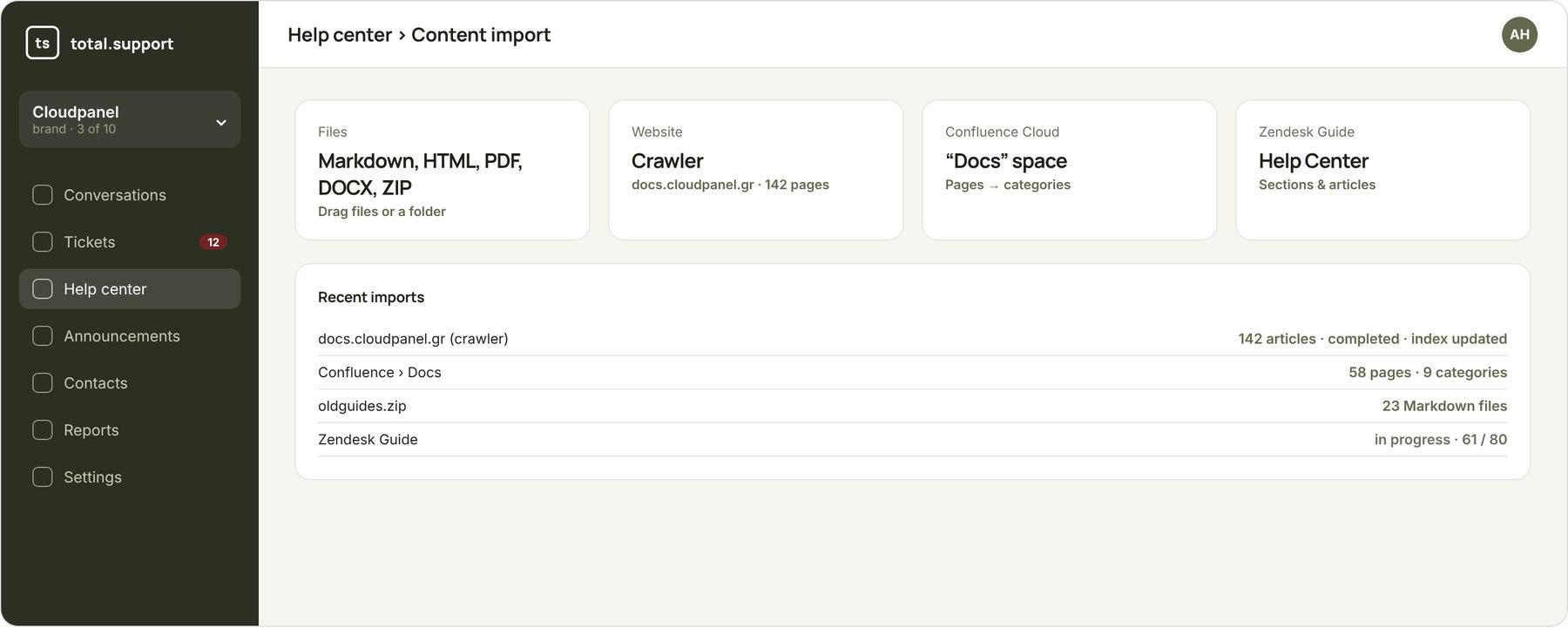
Task: Choose the Confluence Cloud Docs space card
Action: coord(1070,170)
